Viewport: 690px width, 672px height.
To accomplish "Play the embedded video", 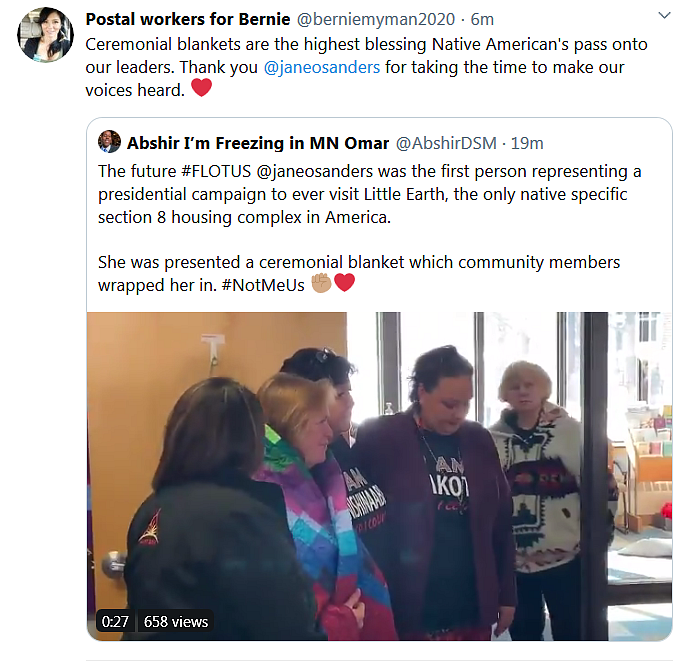I will [x=379, y=476].
